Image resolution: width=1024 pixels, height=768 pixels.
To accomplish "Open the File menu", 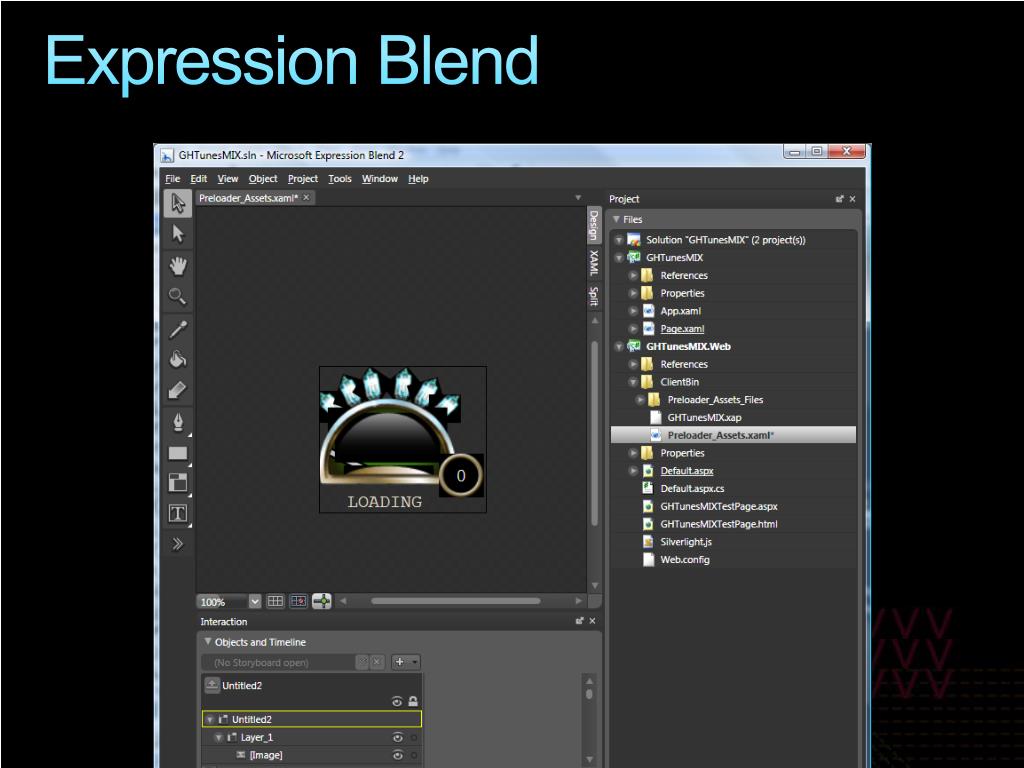I will (172, 178).
